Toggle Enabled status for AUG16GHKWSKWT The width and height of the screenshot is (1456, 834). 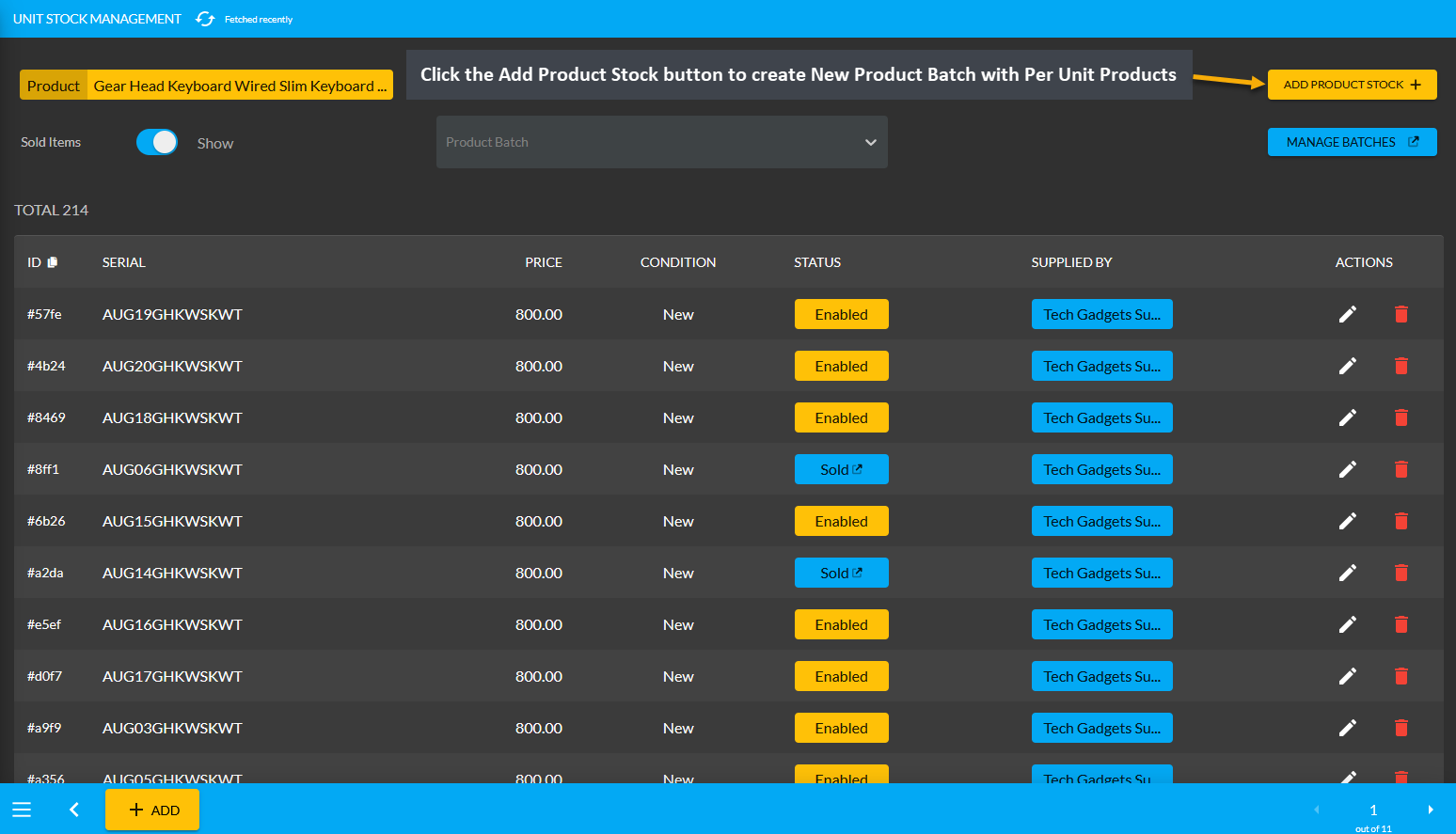(842, 624)
